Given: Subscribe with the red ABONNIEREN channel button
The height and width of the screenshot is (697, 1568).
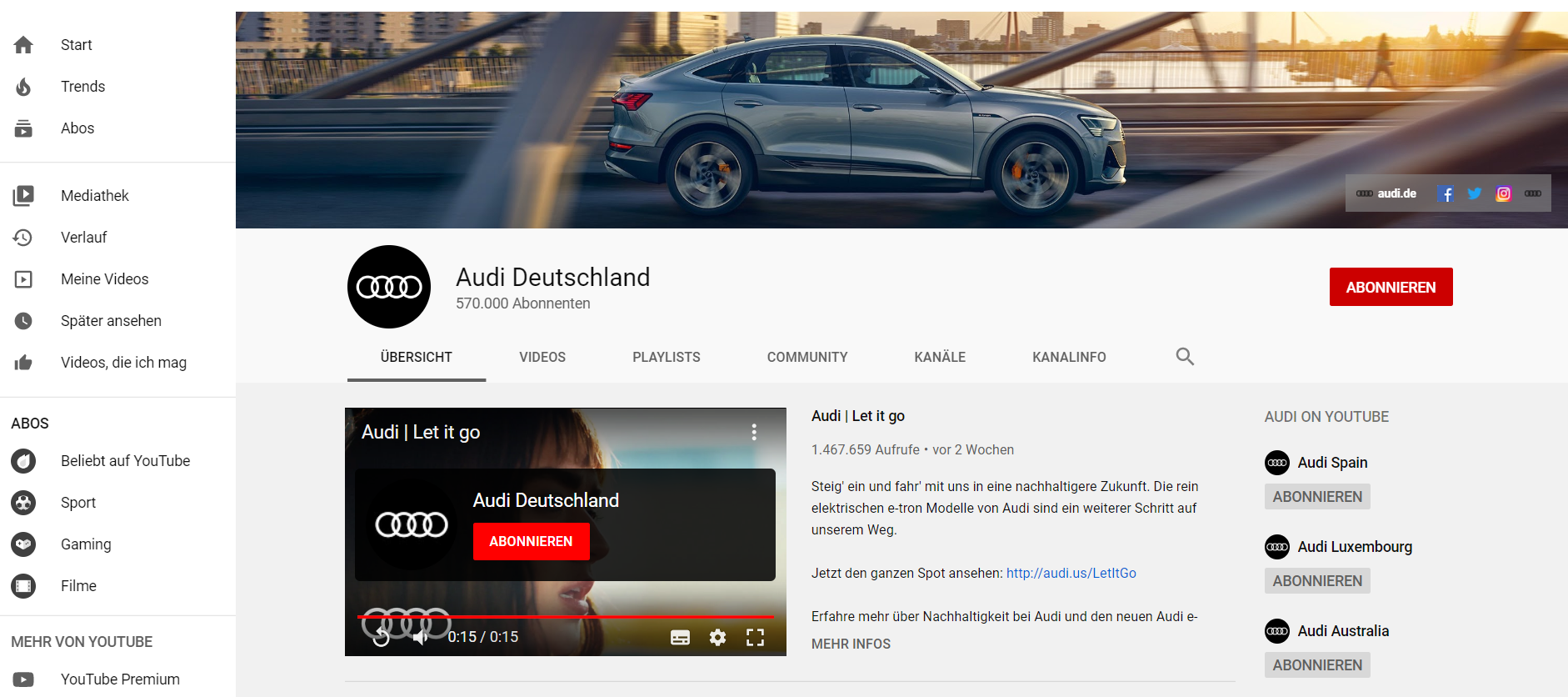Looking at the screenshot, I should [x=1391, y=287].
